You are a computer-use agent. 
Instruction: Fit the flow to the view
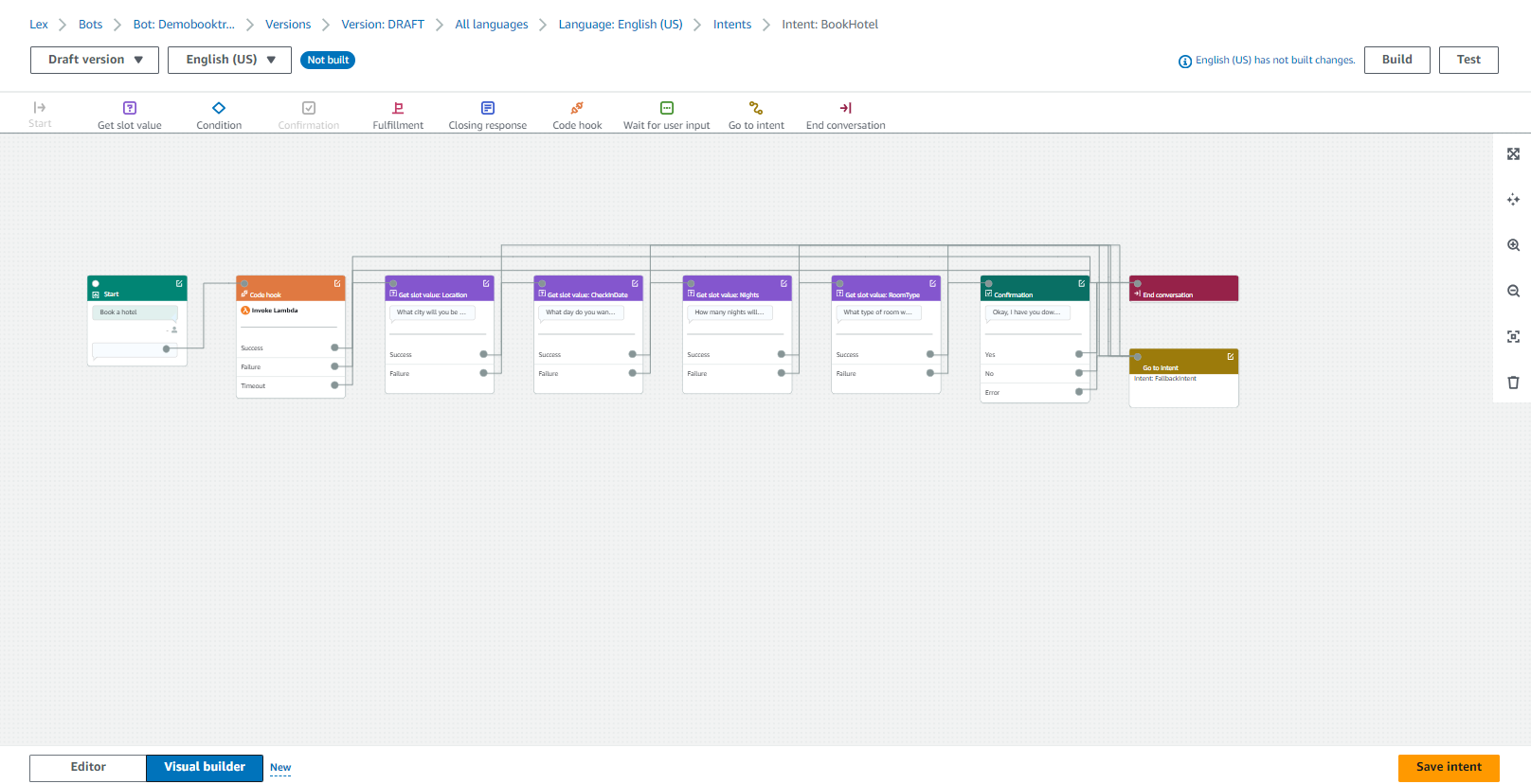(1513, 337)
